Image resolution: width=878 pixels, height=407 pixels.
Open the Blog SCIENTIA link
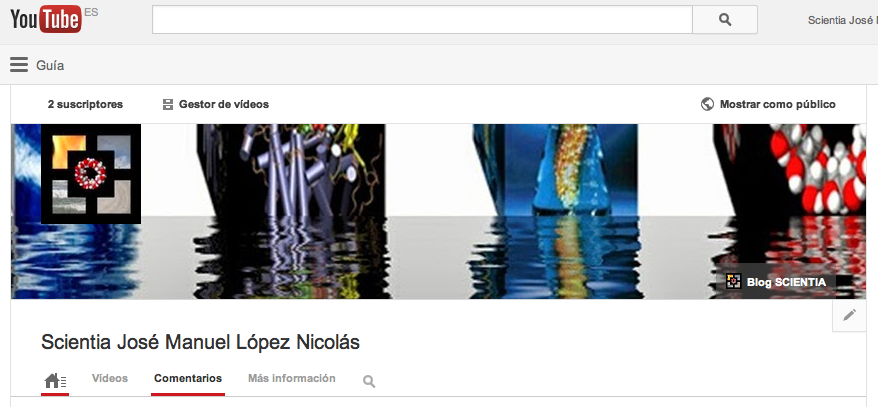pos(786,282)
